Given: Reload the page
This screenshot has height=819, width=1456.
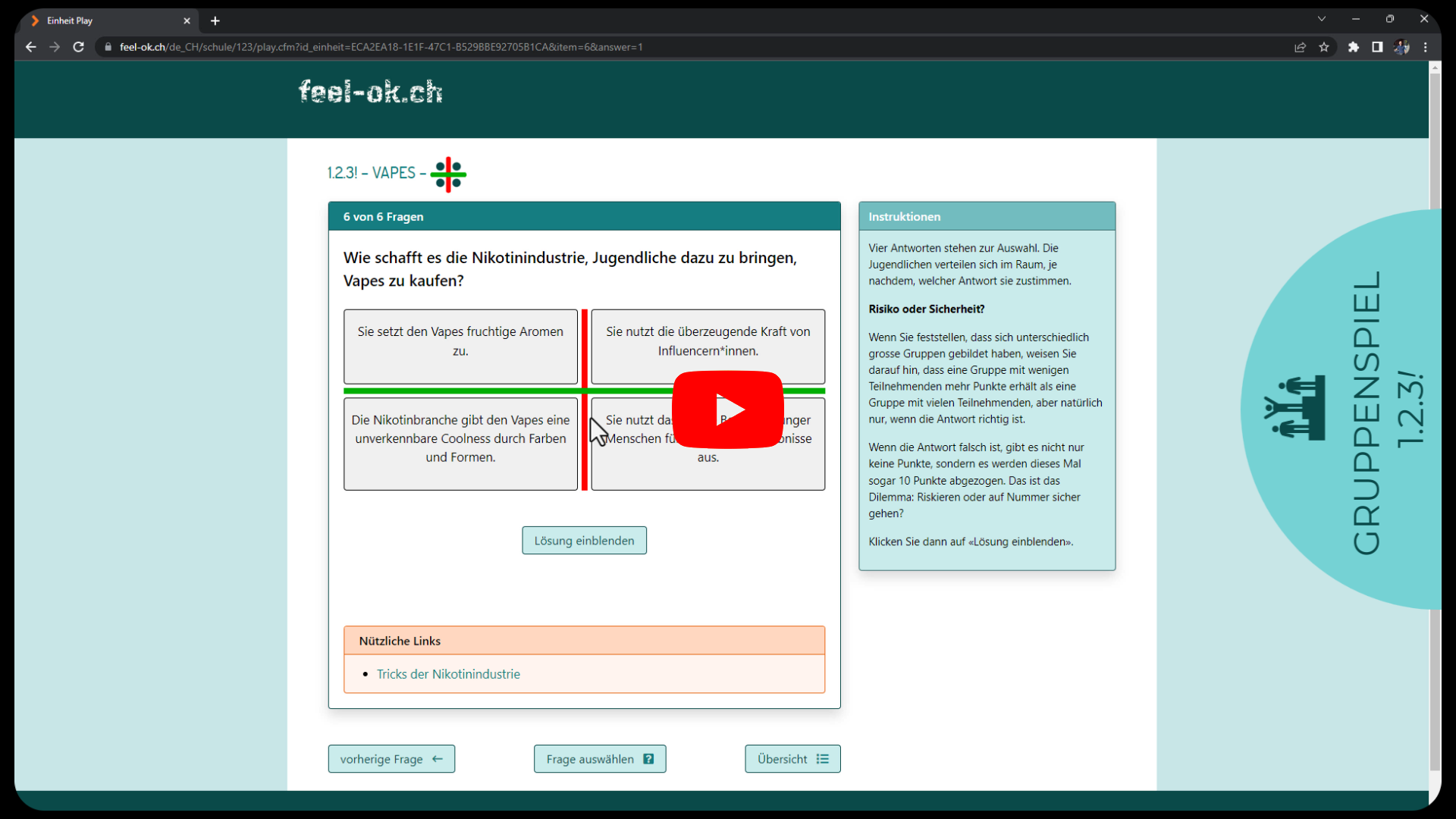Looking at the screenshot, I should click(78, 47).
